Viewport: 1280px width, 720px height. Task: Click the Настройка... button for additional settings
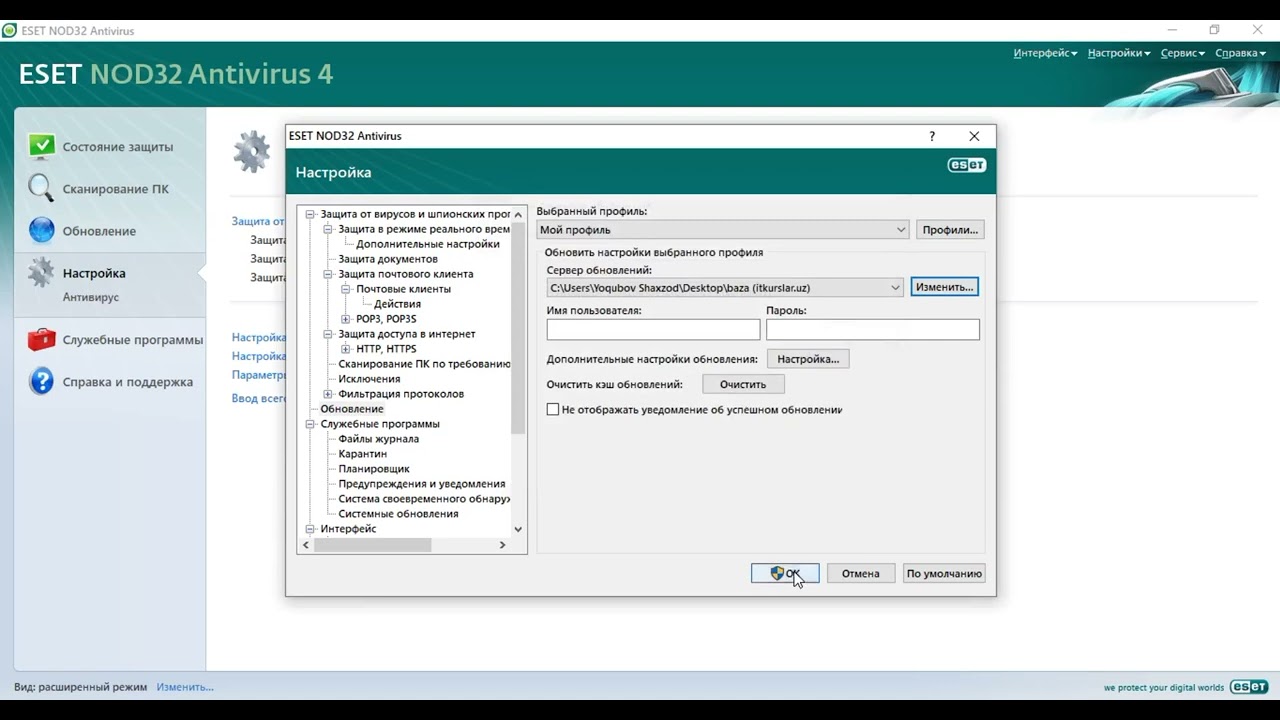(x=808, y=359)
